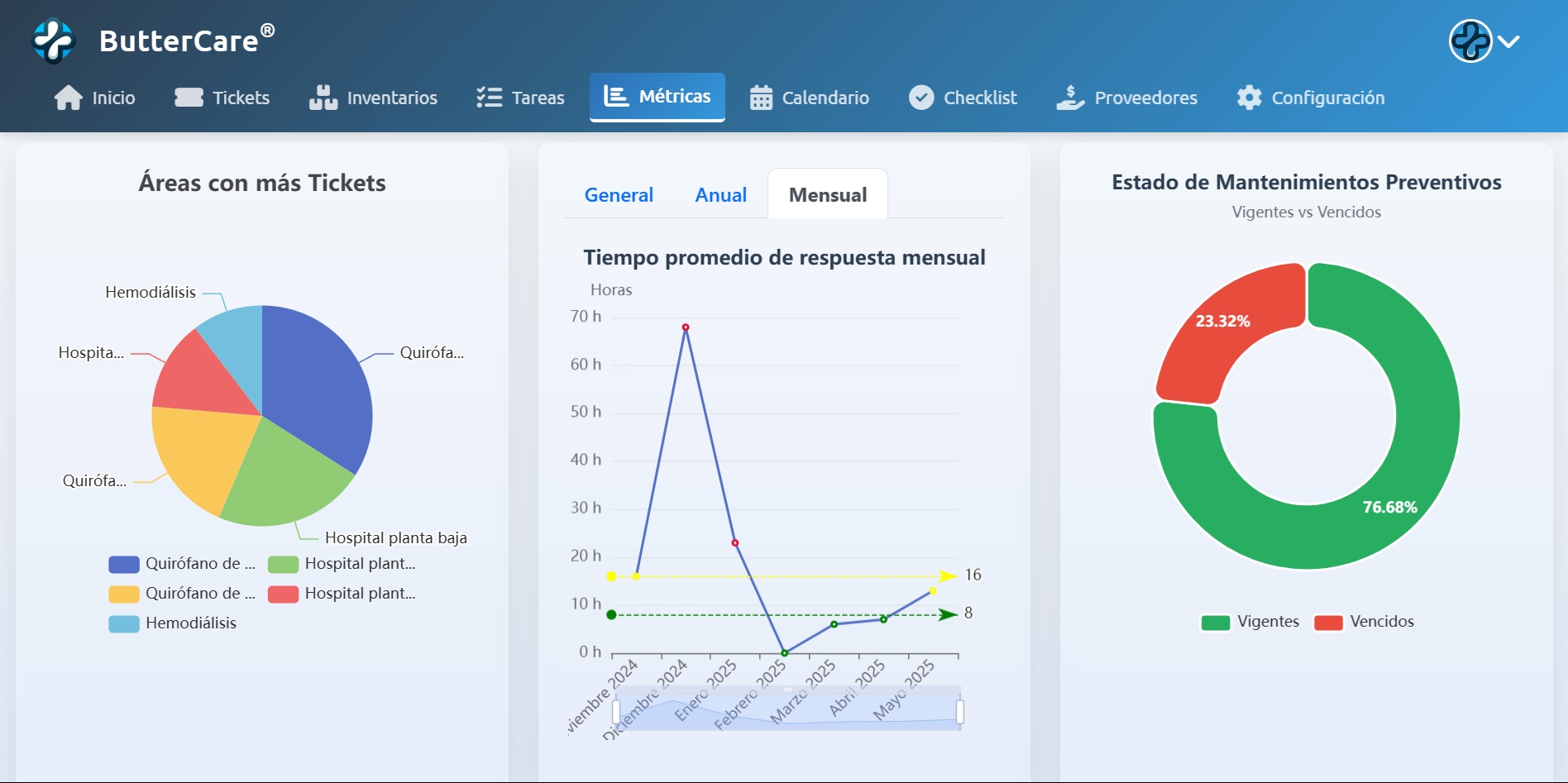Select the Mensual tab
The height and width of the screenshot is (783, 1568).
click(x=828, y=195)
